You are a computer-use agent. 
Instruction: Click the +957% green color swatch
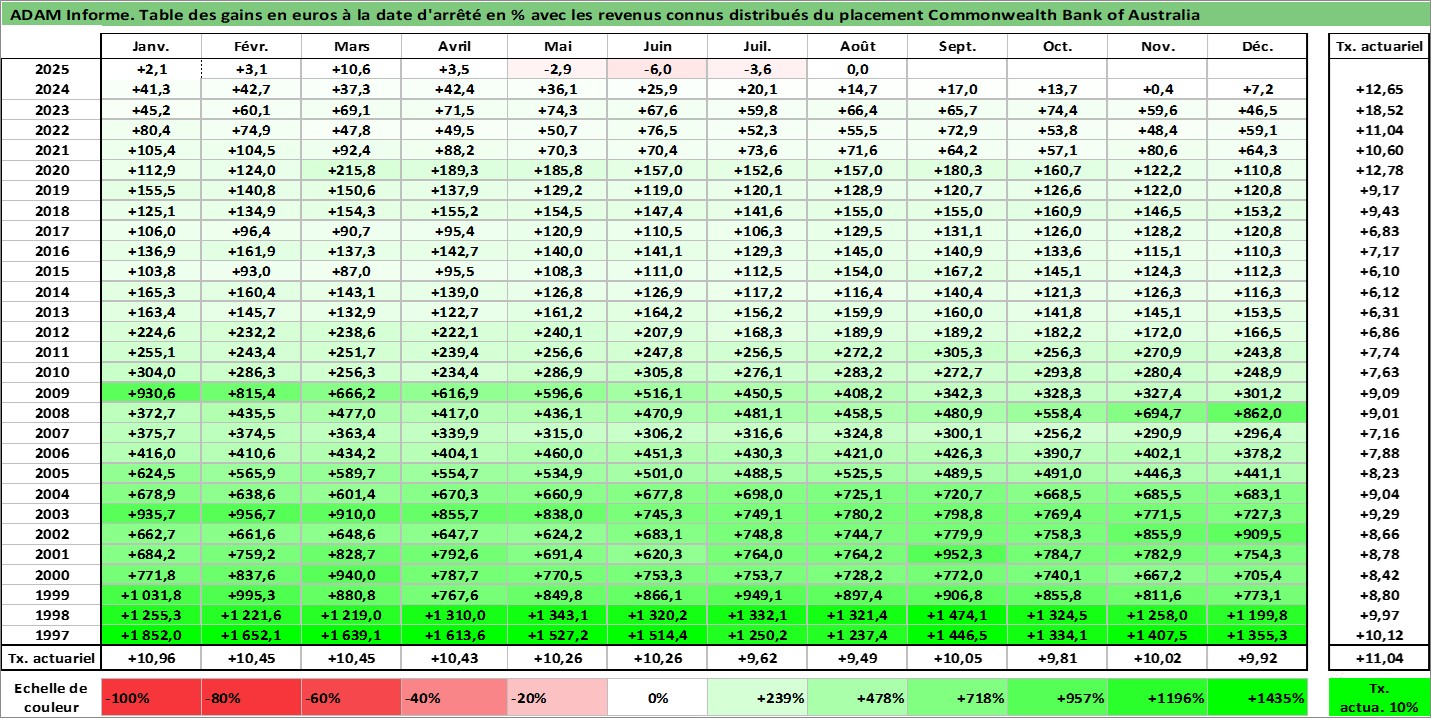[x=1057, y=698]
